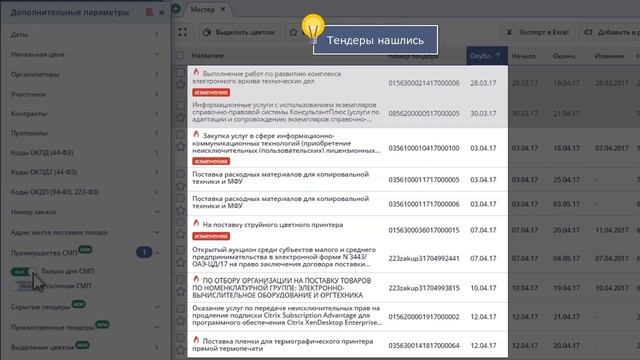Star the ПО ОТБОРУ ОРГАНИЗАЦИИ tender
Image resolution: width=640 pixels, height=360 pixels.
(x=180, y=291)
